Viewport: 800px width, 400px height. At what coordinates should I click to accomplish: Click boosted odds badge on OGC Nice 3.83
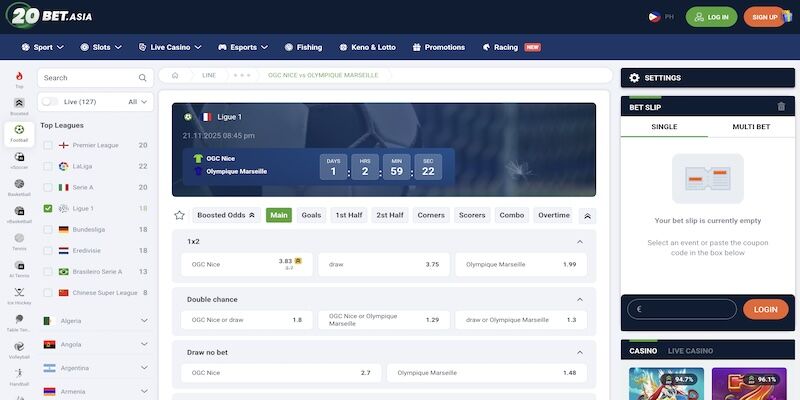click(x=298, y=261)
